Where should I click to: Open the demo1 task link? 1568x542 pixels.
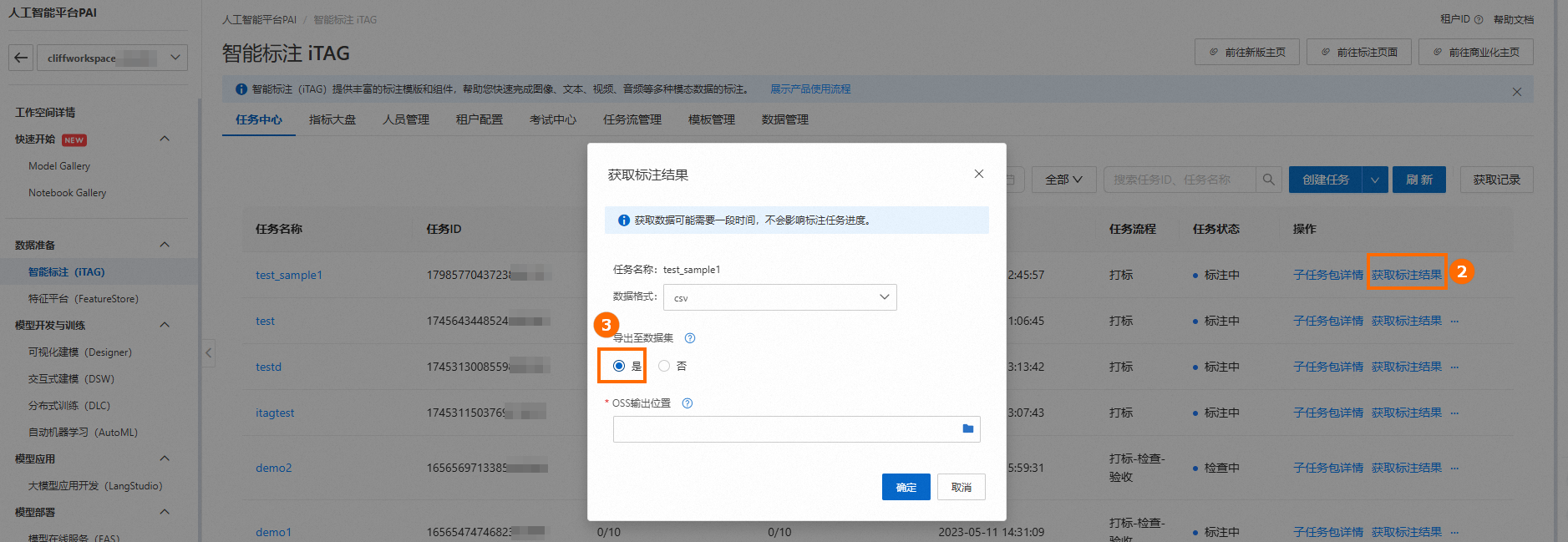coord(273,532)
